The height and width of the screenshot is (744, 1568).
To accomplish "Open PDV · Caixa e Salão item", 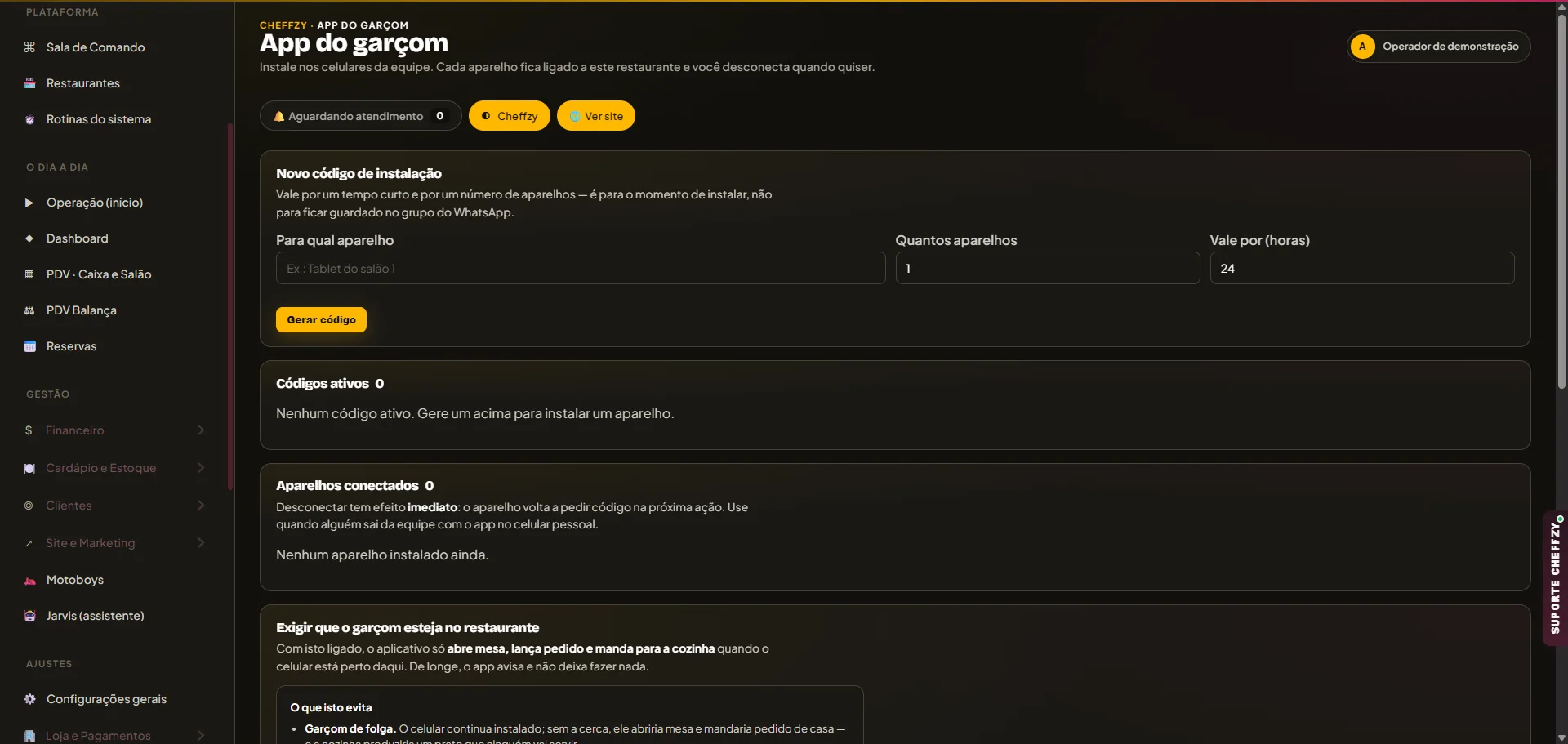I will [114, 274].
